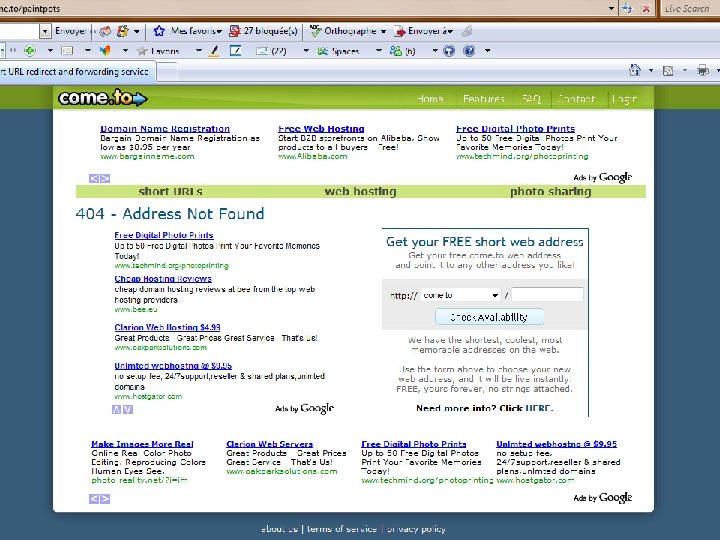The image size is (720, 540).
Task: Expand the mail (22) dropdown arrow
Action: (306, 51)
